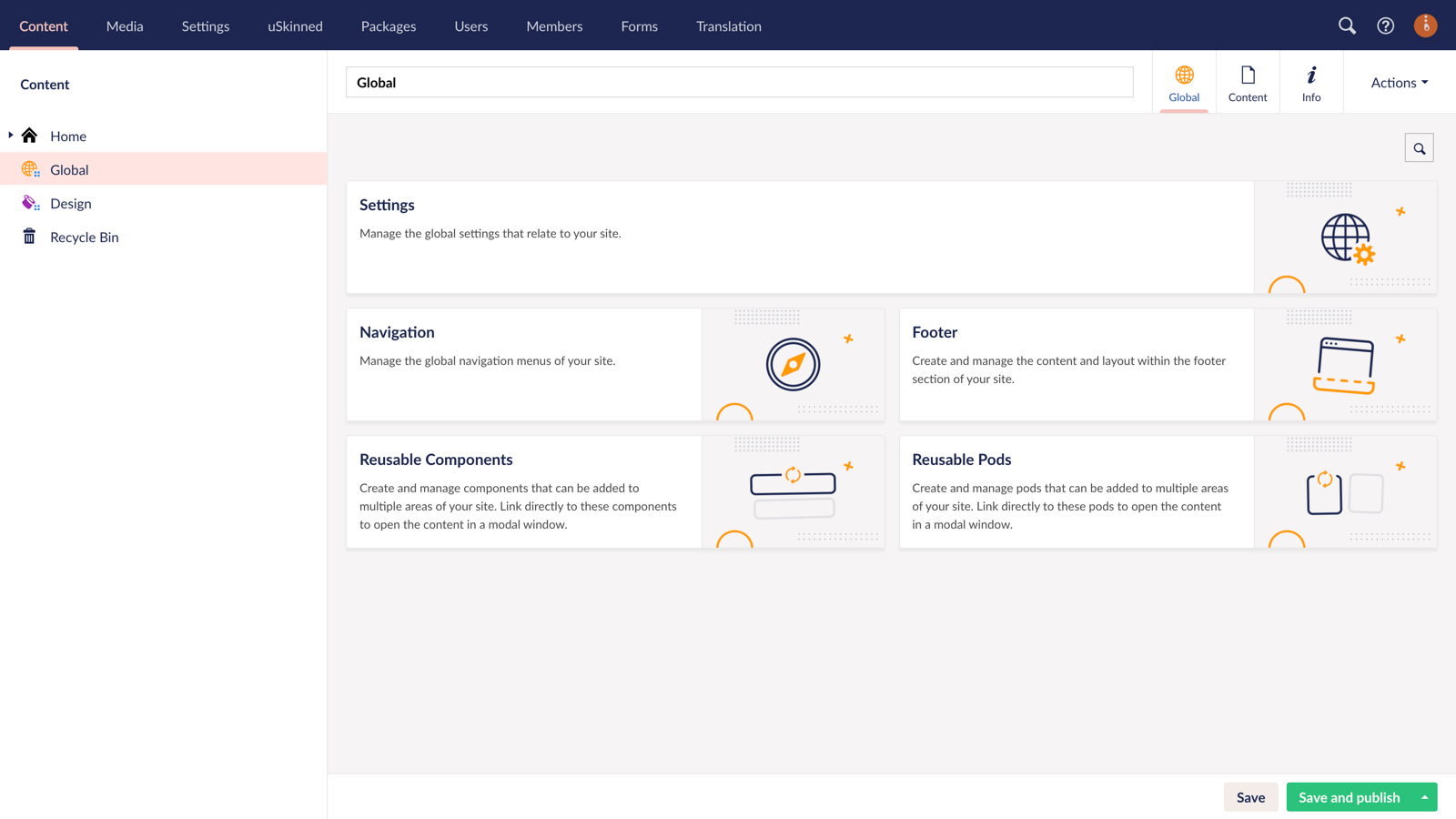Select the Design paintbrush icon
Screen dimensions: 1456x819
click(x=30, y=203)
